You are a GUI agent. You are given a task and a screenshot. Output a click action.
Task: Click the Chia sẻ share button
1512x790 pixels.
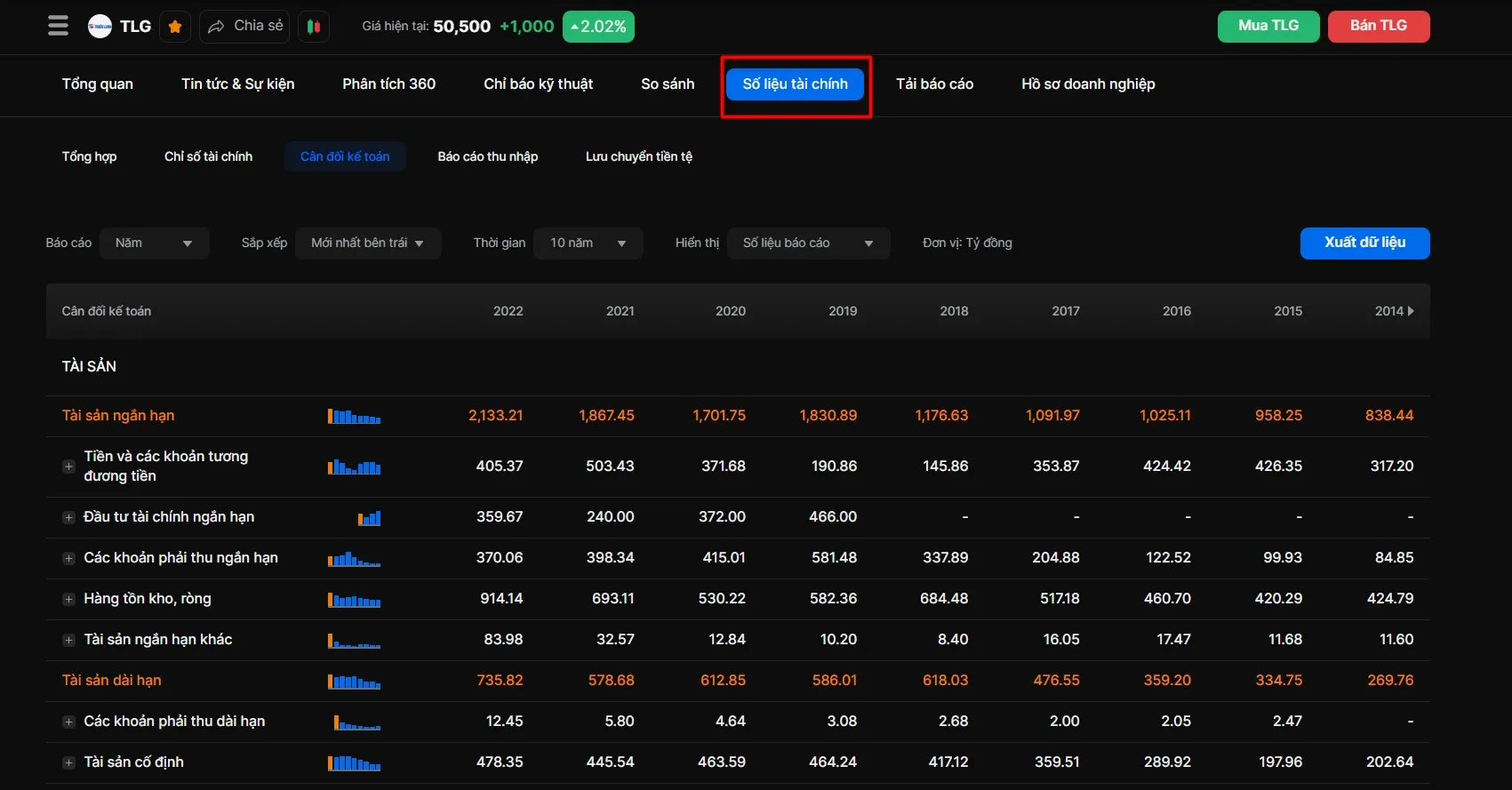244,26
